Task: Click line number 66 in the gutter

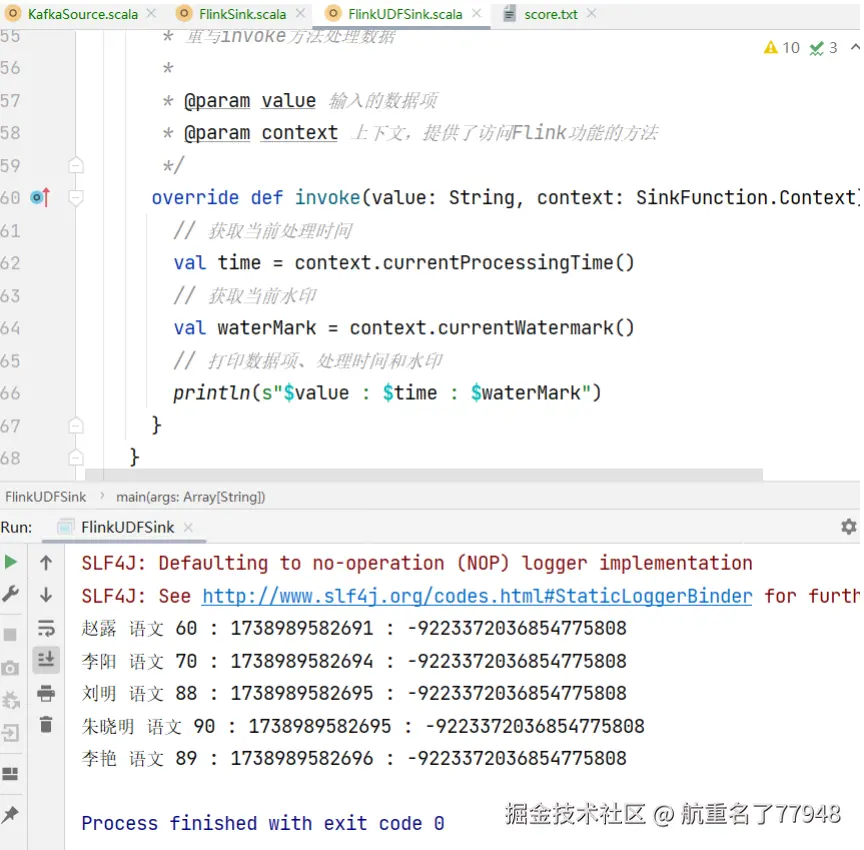Action: pos(10,393)
